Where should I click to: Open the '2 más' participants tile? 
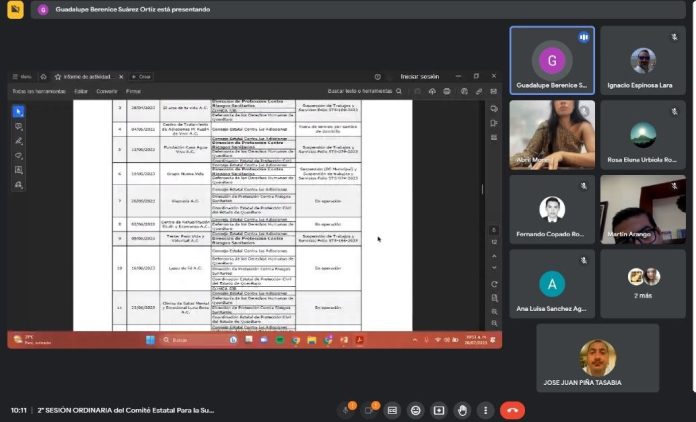(643, 283)
